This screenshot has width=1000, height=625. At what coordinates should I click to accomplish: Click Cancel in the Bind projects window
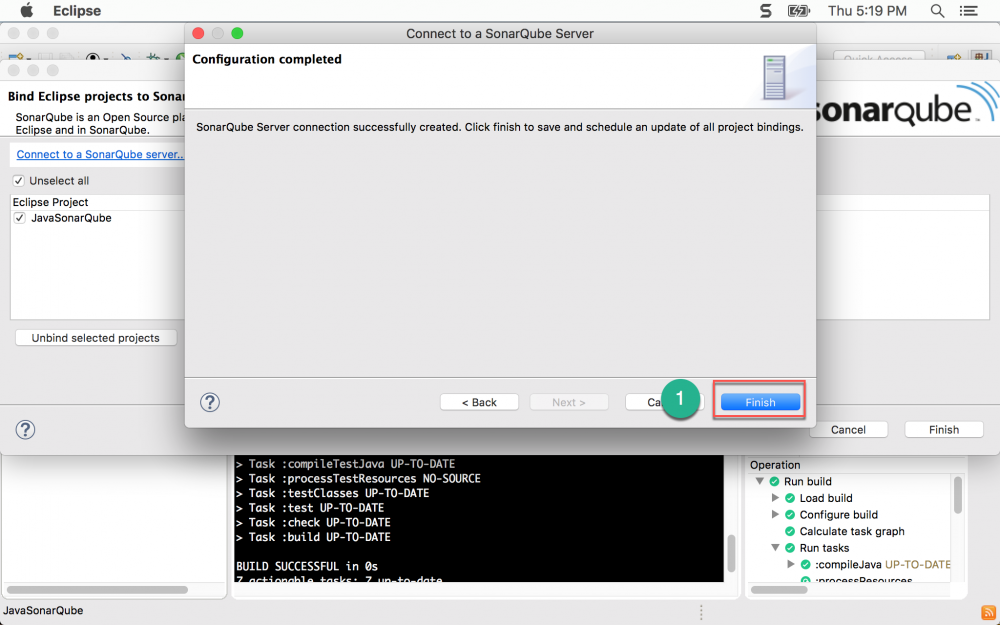(848, 429)
